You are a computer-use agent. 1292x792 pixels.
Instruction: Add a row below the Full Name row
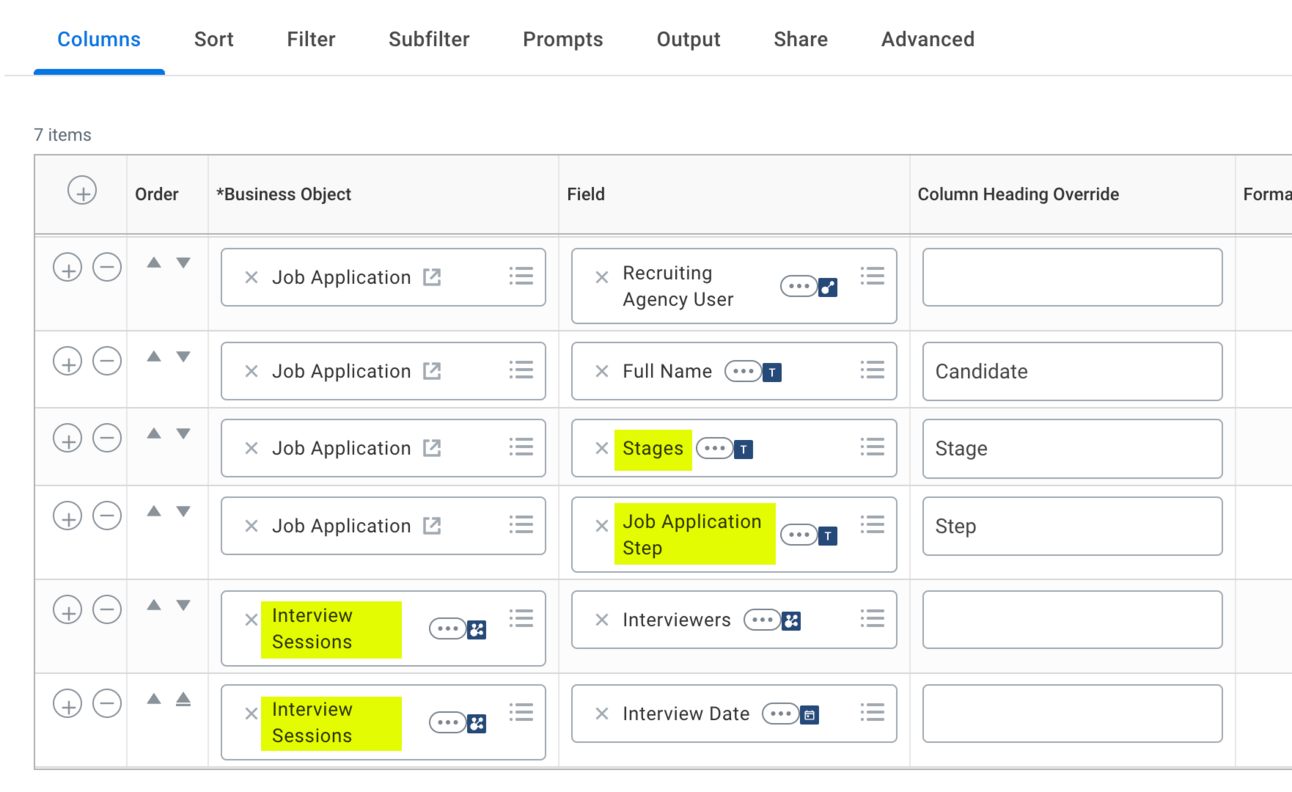(67, 362)
